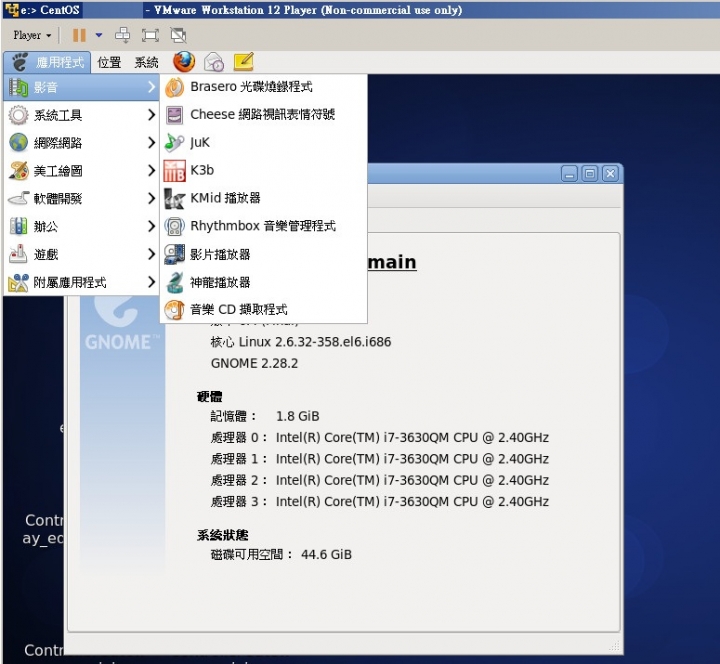
Task: Open the 系統工具 submenu
Action: coord(82,115)
